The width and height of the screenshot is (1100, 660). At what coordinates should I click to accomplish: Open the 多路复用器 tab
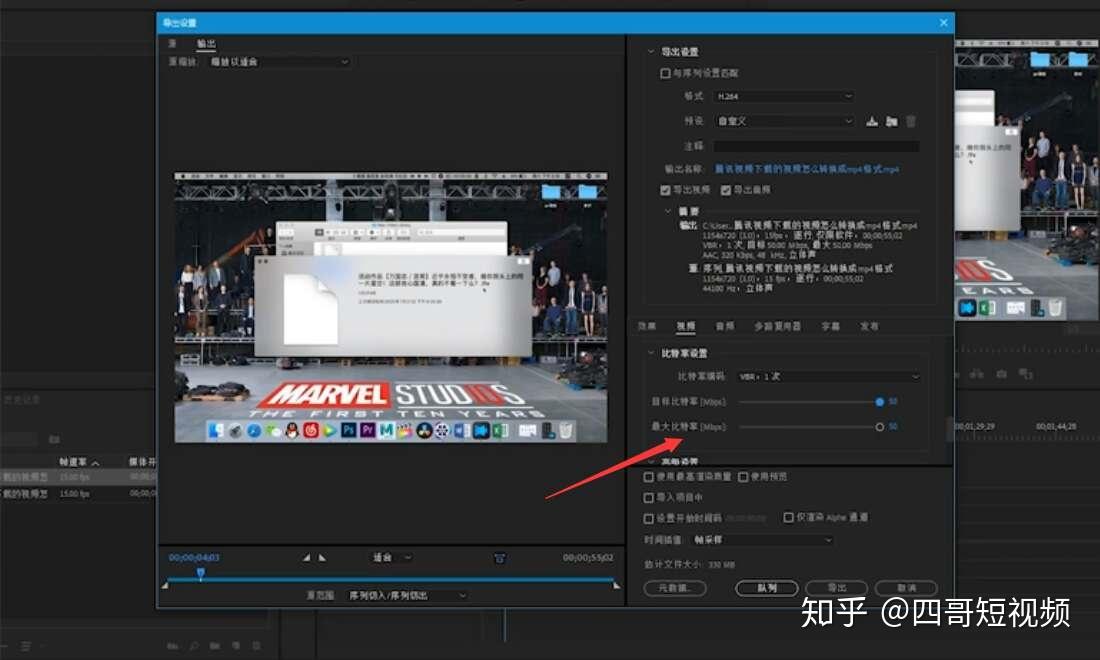pos(777,326)
